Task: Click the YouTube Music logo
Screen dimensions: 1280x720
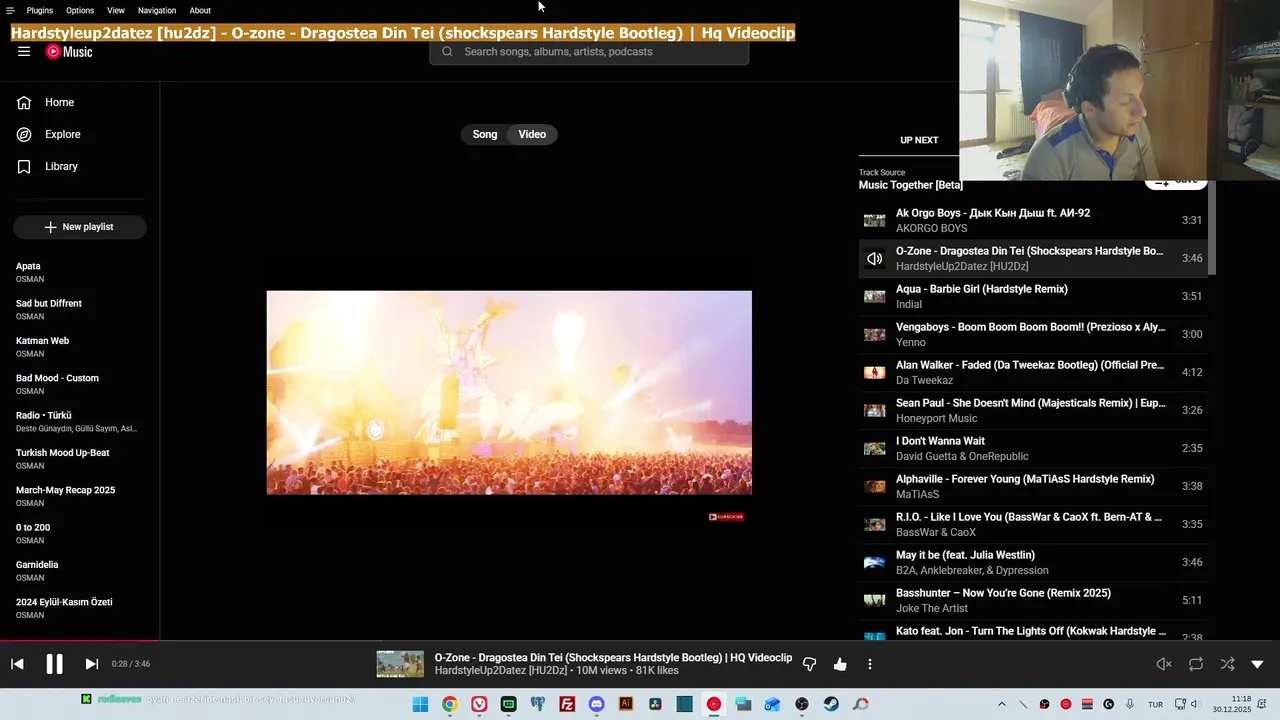Action: [x=69, y=52]
